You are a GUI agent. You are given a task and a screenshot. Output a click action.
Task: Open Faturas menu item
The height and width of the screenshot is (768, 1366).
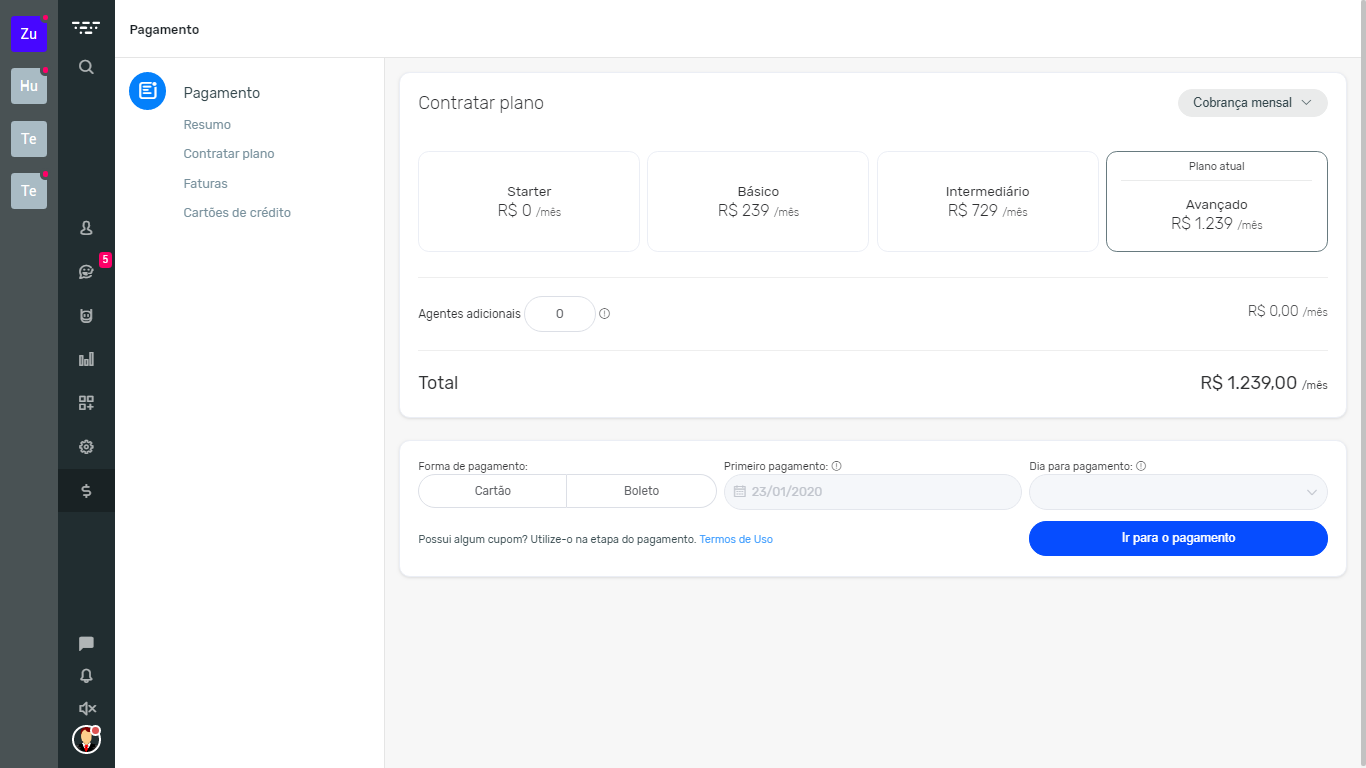click(x=205, y=184)
